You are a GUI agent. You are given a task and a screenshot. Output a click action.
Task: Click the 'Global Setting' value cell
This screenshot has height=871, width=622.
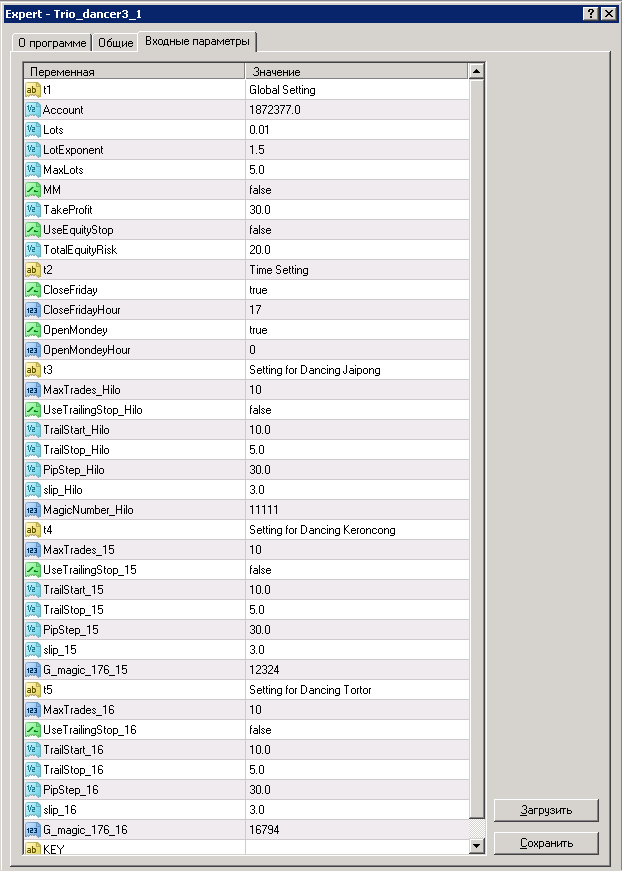(357, 90)
